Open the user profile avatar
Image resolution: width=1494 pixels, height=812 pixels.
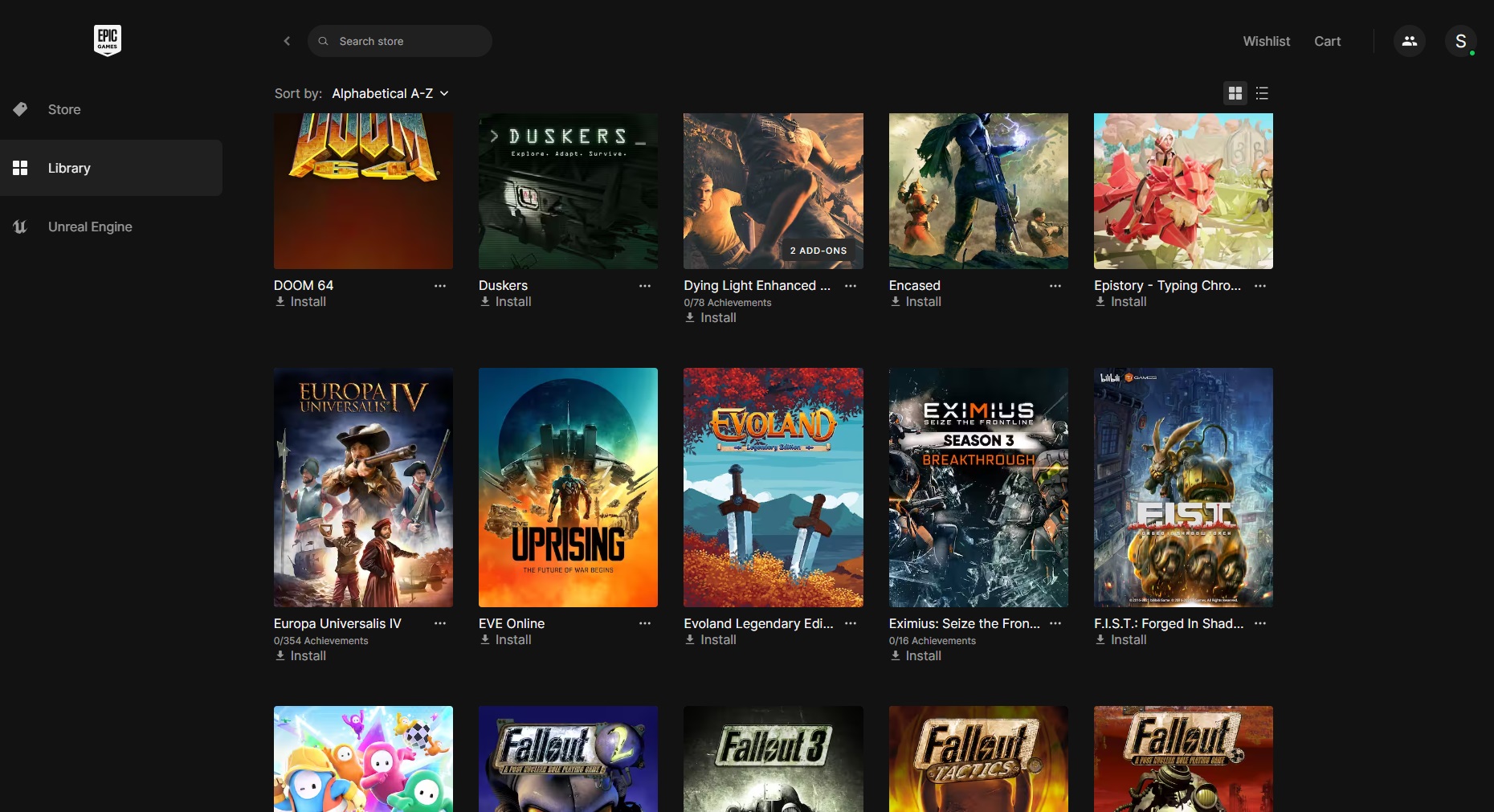tap(1460, 41)
